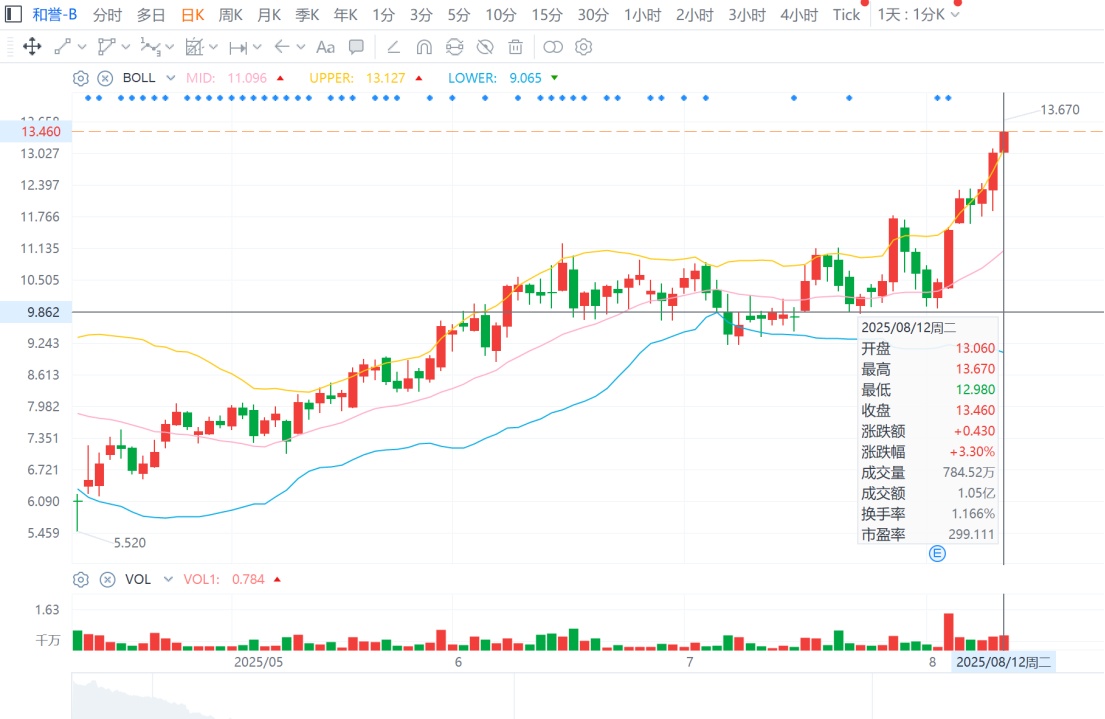Hide all drawings with eye-slash icon
1105x719 pixels.
485,47
